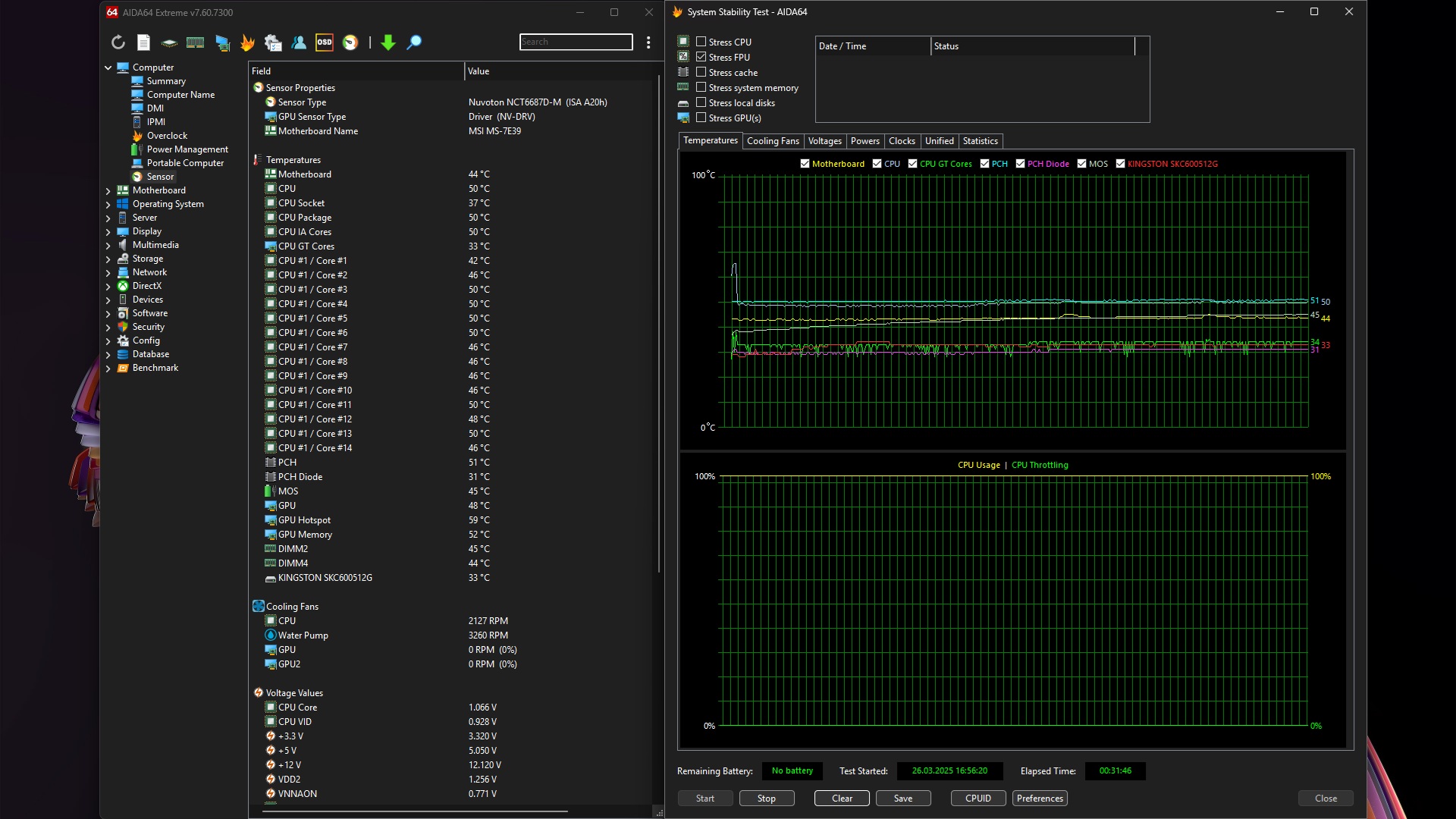Click the Clear button
Screen dimensions: 1456x819
[842, 799]
